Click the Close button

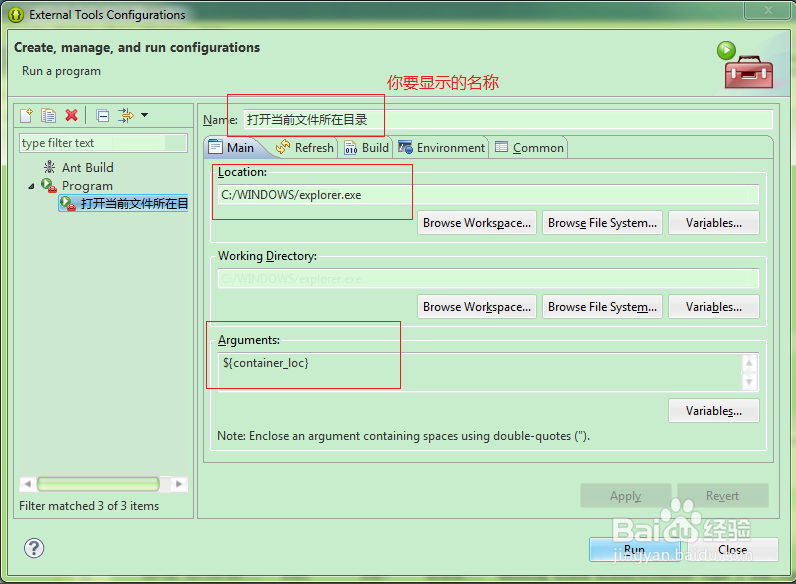tap(733, 549)
